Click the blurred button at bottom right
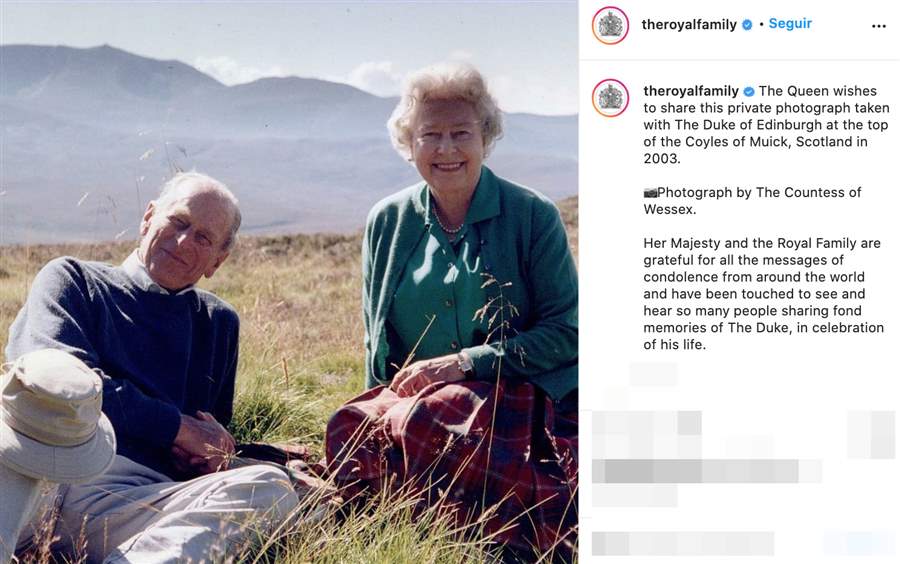This screenshot has height=564, width=900. coord(858,543)
